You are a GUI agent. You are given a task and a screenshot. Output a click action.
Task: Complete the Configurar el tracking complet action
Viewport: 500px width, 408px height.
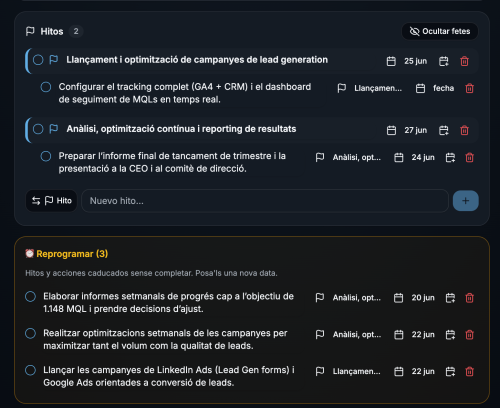pos(46,87)
